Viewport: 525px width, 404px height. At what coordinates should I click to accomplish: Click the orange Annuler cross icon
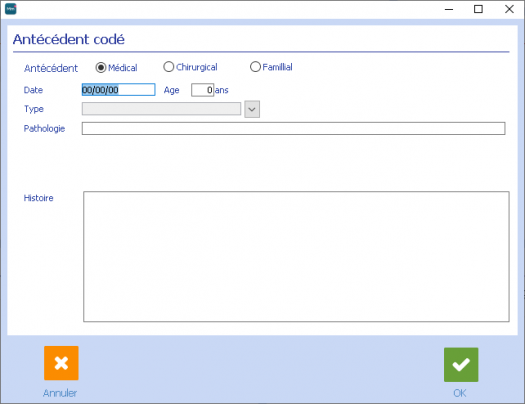[61, 363]
